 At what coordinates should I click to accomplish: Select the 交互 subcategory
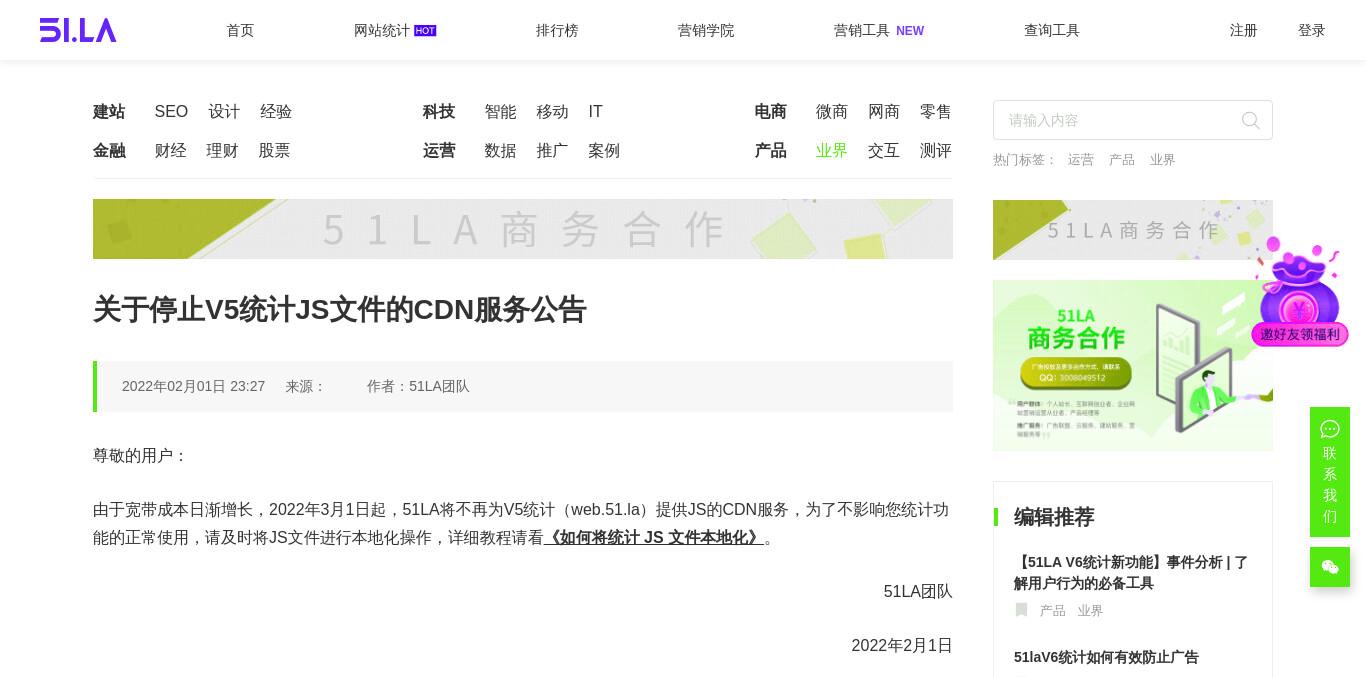(884, 151)
